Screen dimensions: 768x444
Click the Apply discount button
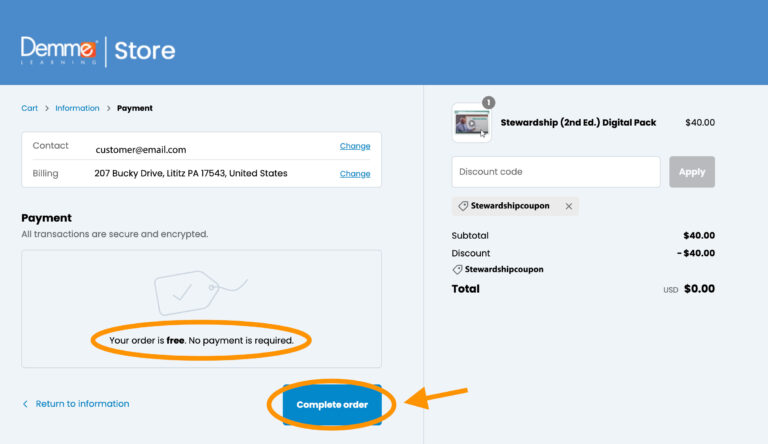pos(691,172)
